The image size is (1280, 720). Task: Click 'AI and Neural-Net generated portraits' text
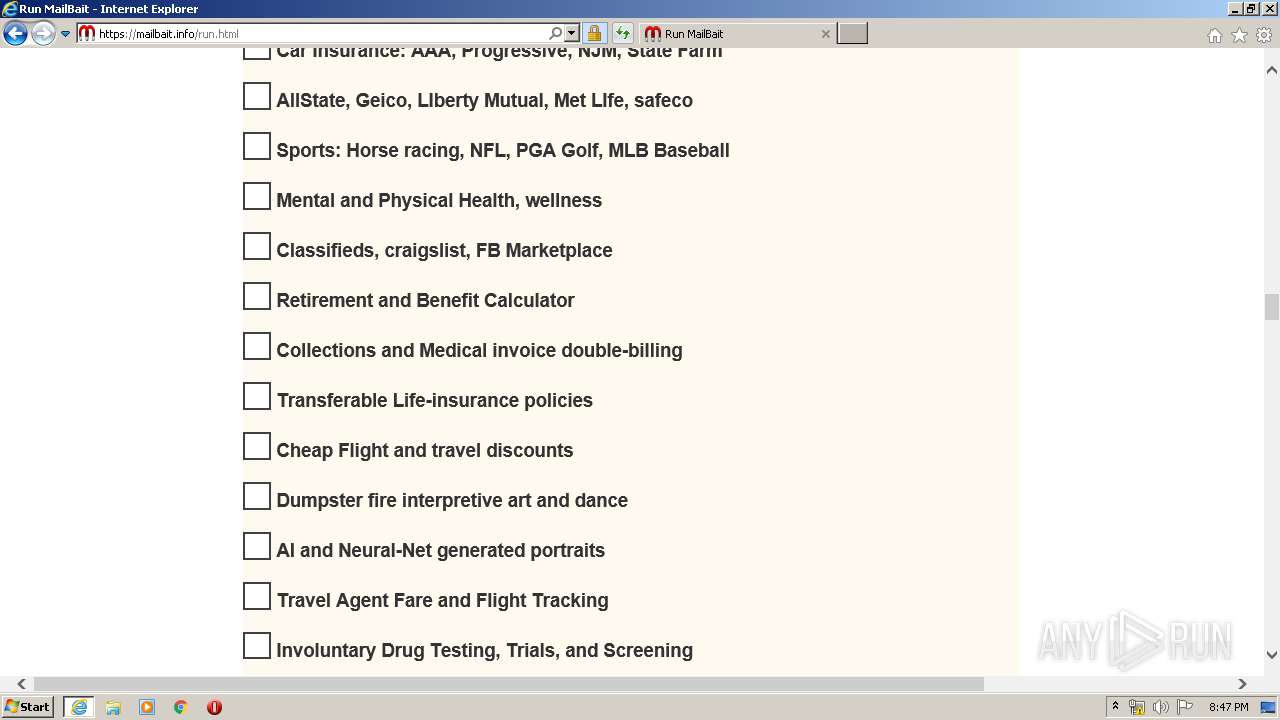pyautogui.click(x=441, y=550)
